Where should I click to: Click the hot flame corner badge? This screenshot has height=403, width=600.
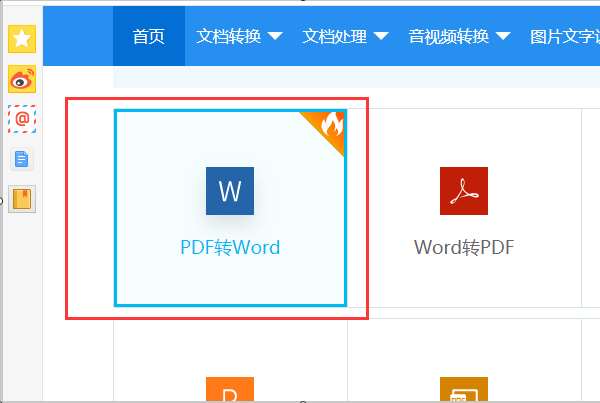(327, 128)
